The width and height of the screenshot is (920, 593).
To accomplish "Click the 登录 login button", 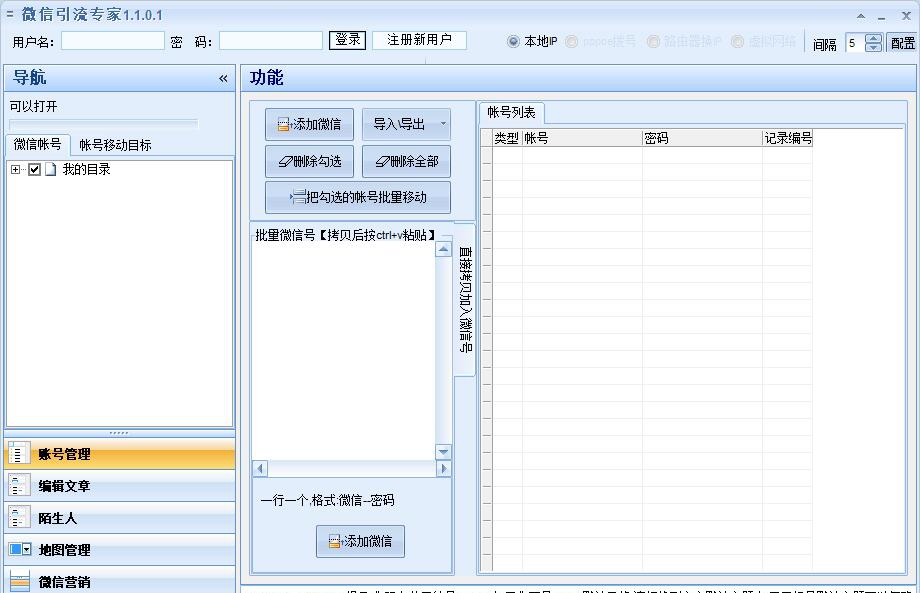I will [347, 40].
